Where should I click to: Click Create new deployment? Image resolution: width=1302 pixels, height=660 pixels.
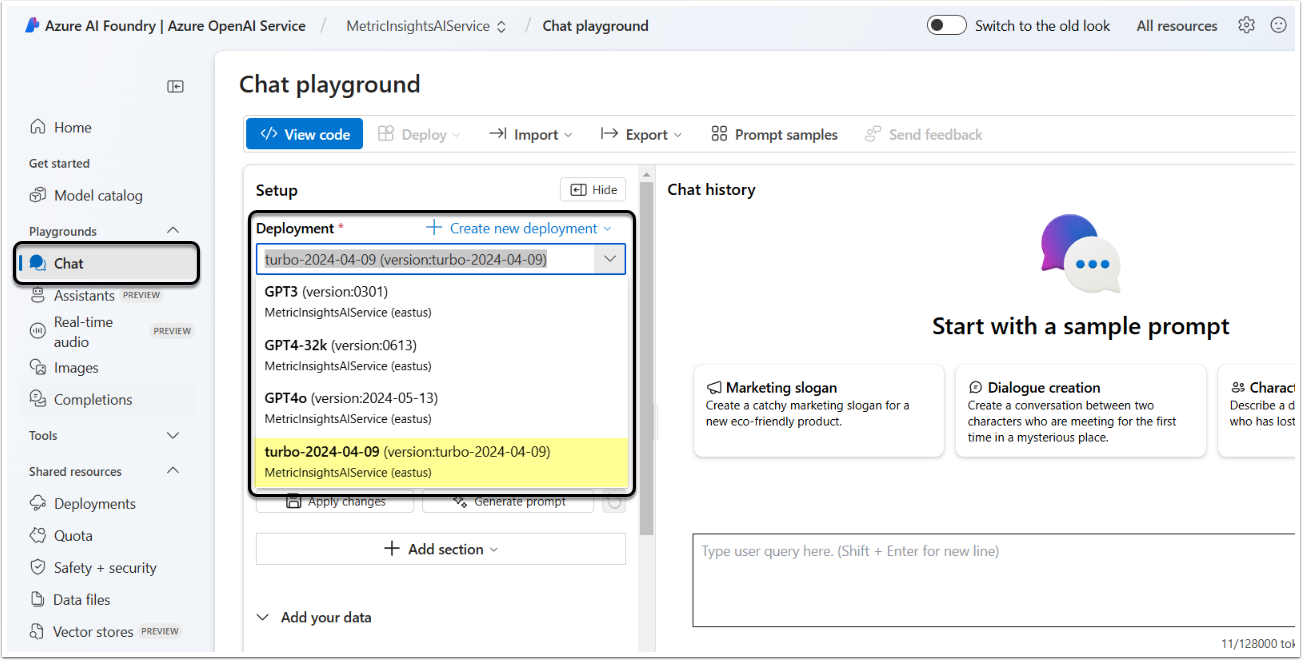pyautogui.click(x=519, y=228)
